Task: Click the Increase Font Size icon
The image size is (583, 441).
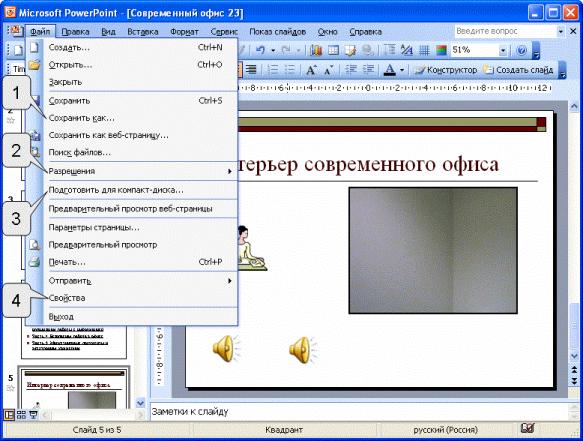Action: (x=311, y=70)
